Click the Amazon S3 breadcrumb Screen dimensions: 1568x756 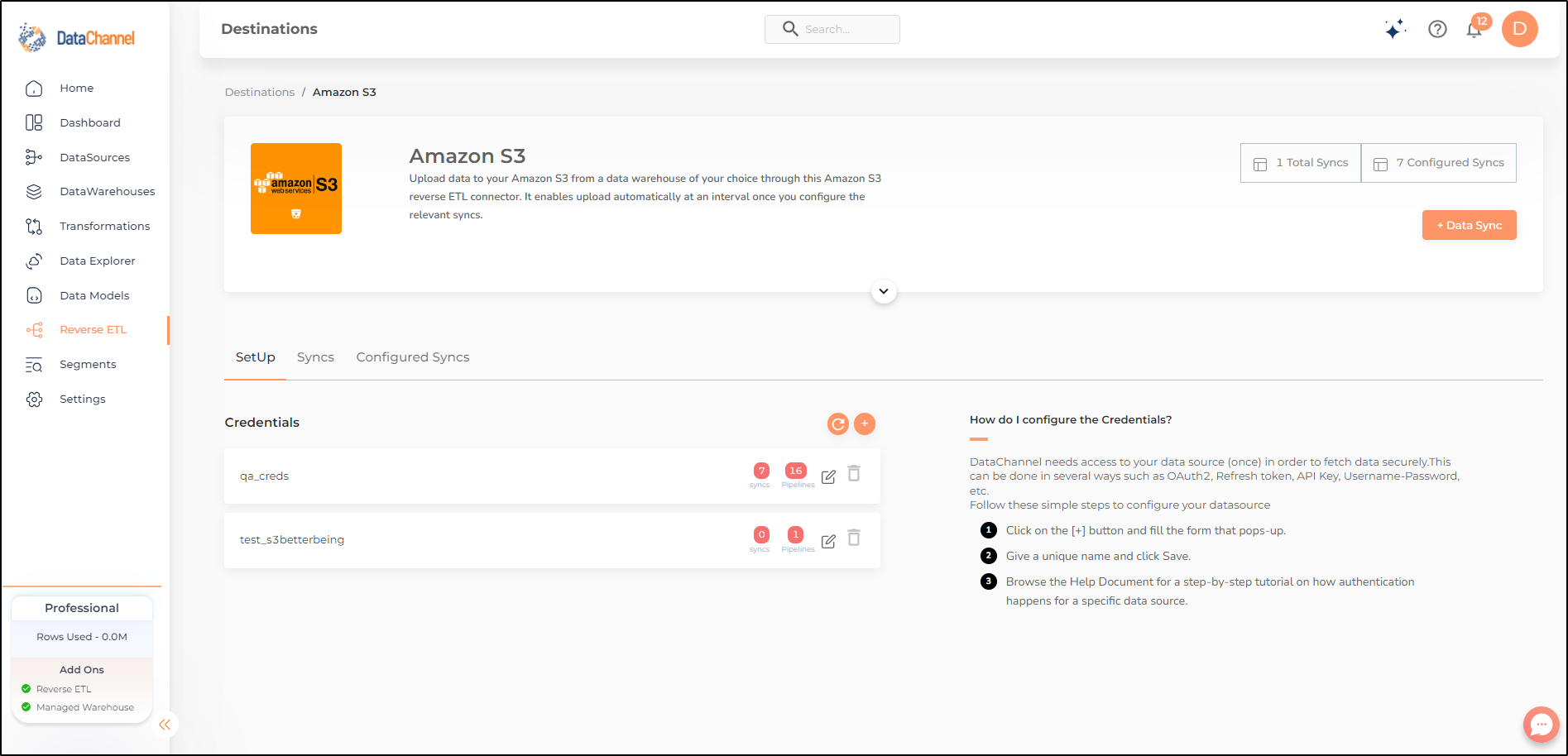[344, 92]
